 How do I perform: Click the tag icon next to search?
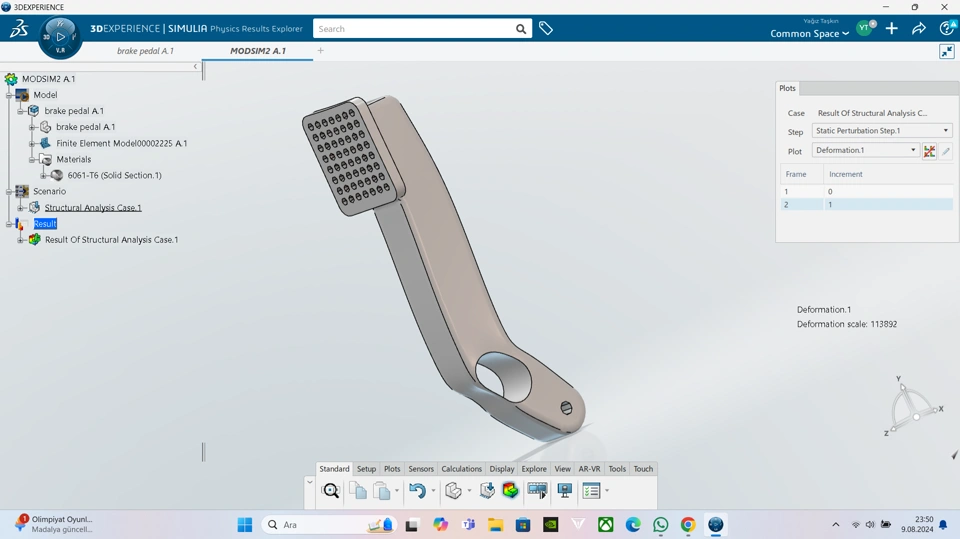tap(546, 28)
